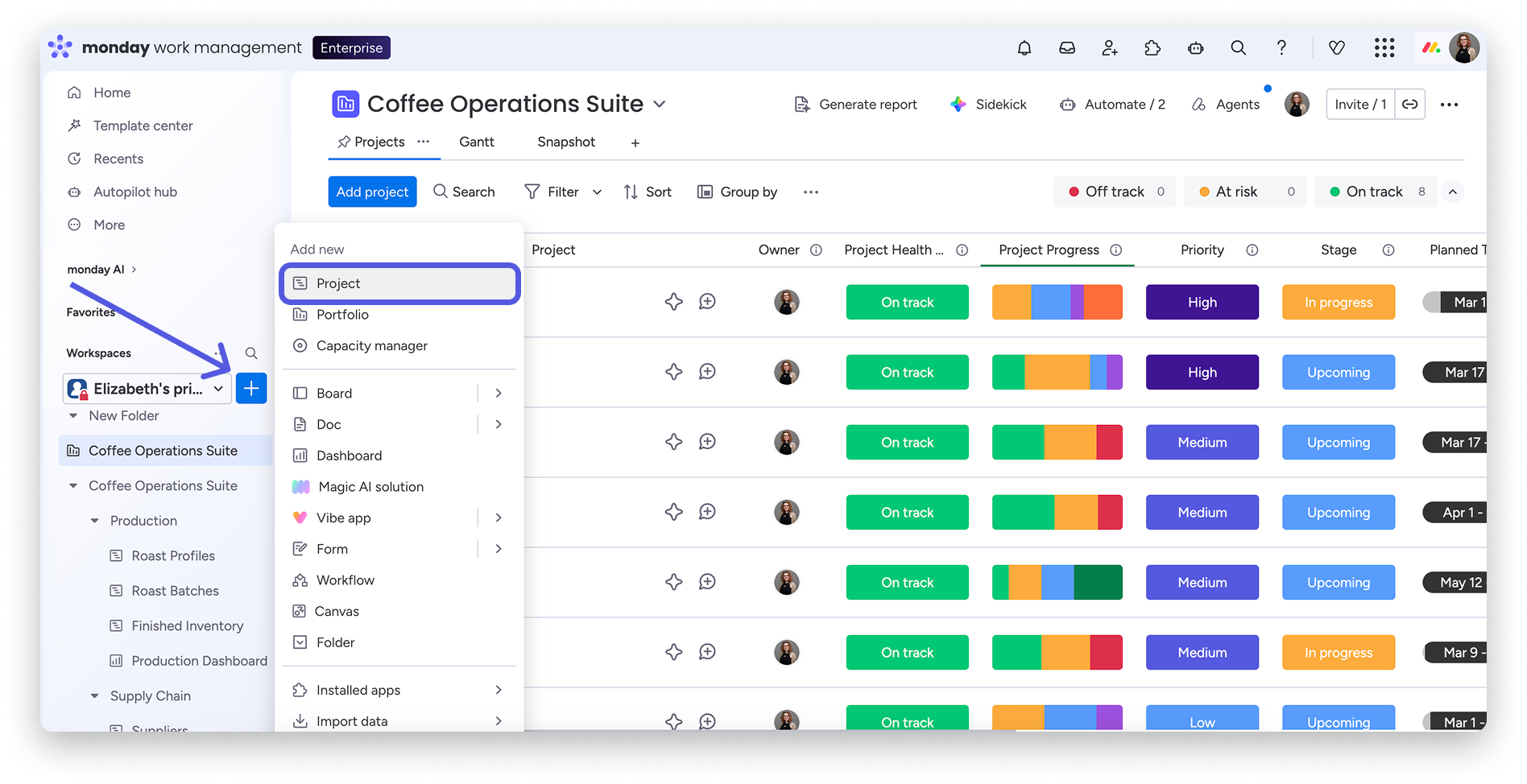Open Sidekick assistant
Viewport: 1527px width, 784px height.
pyautogui.click(x=989, y=105)
